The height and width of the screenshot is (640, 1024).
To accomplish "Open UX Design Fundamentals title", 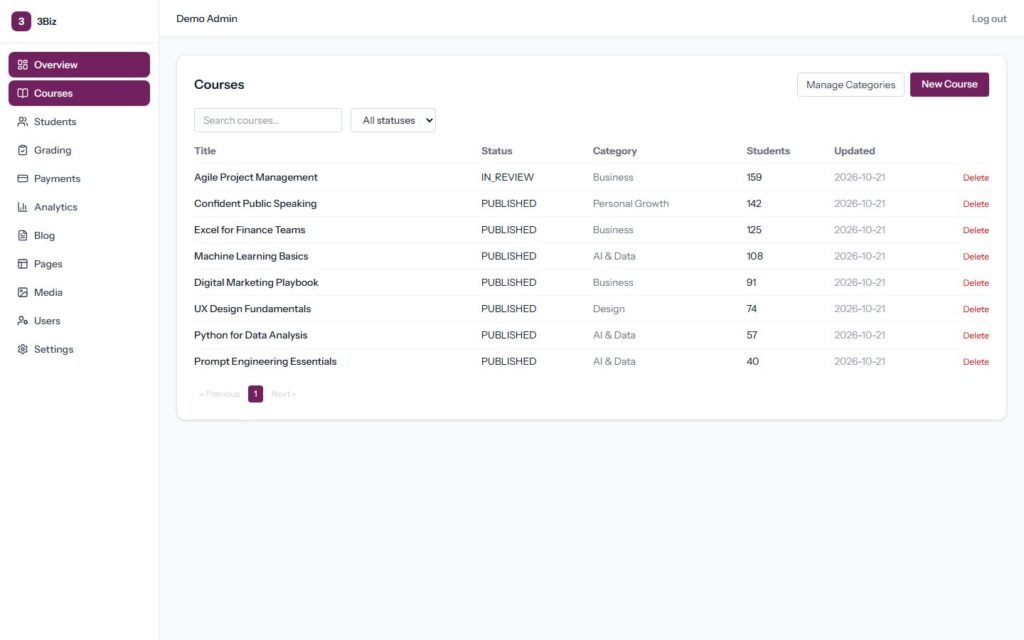I will click(x=252, y=308).
